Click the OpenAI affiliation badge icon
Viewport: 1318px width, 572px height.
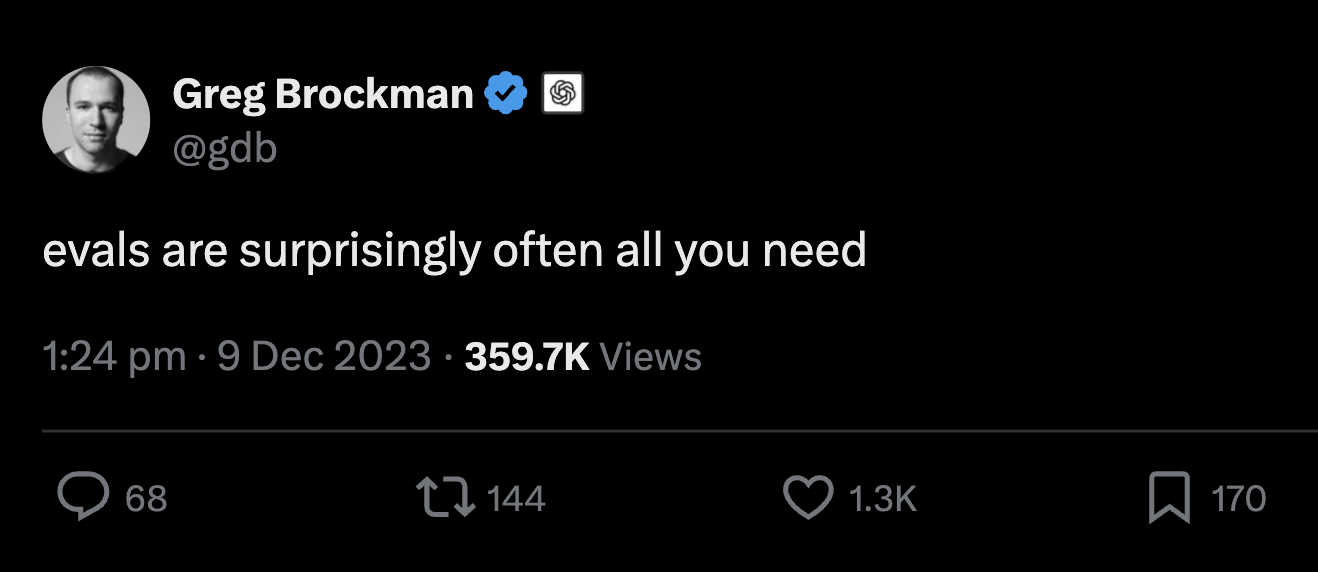pyautogui.click(x=562, y=95)
